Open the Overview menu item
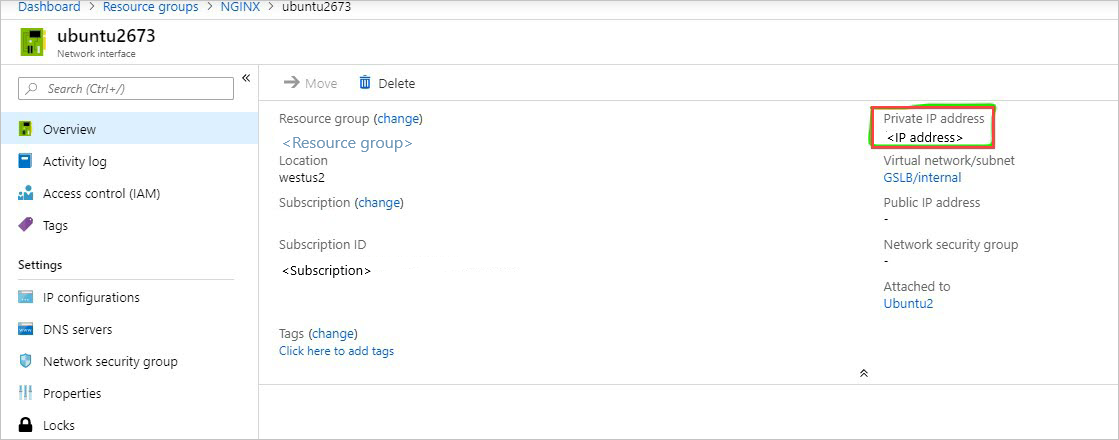This screenshot has height=440, width=1119. click(x=129, y=129)
